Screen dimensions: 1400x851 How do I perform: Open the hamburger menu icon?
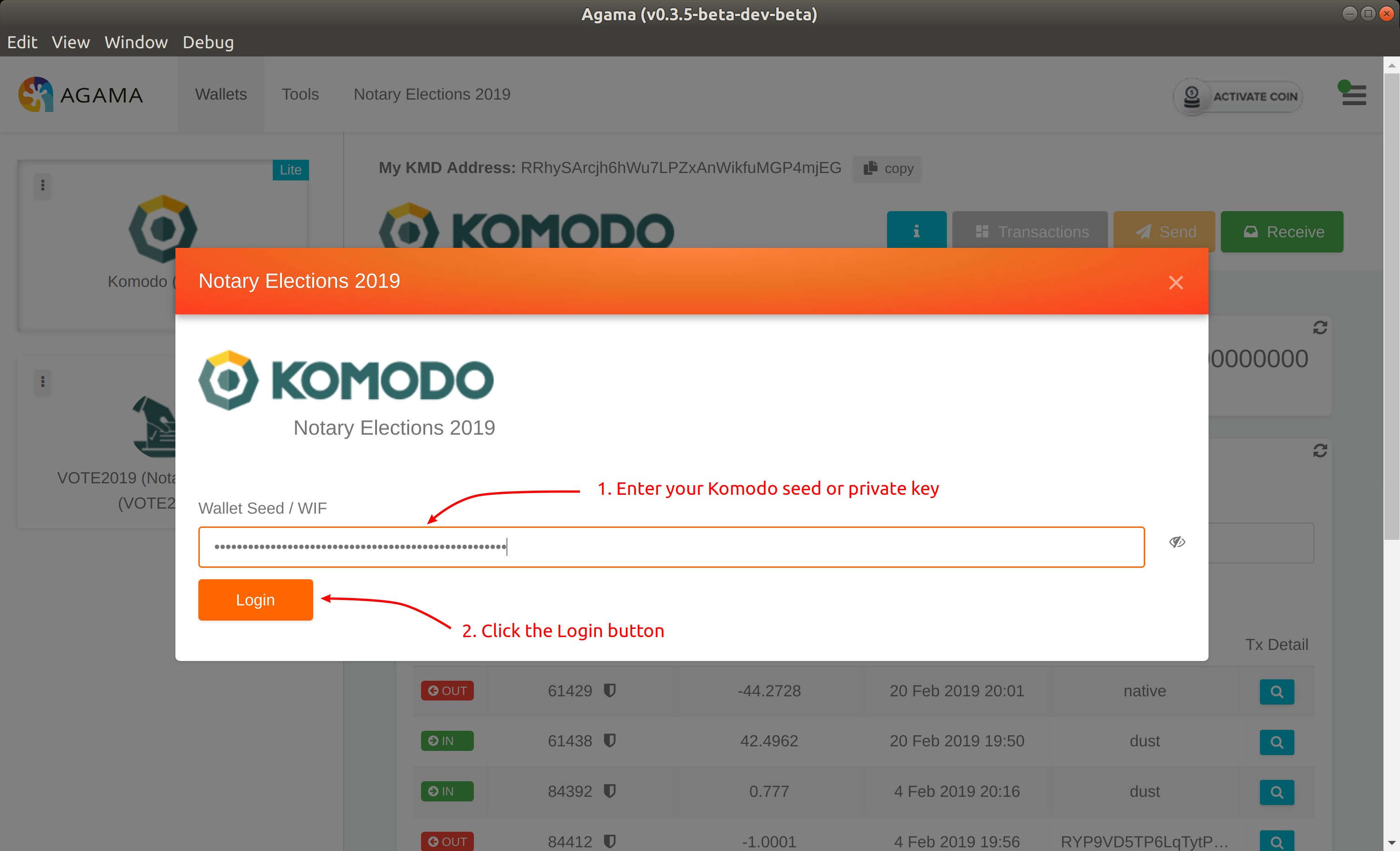tap(1354, 95)
